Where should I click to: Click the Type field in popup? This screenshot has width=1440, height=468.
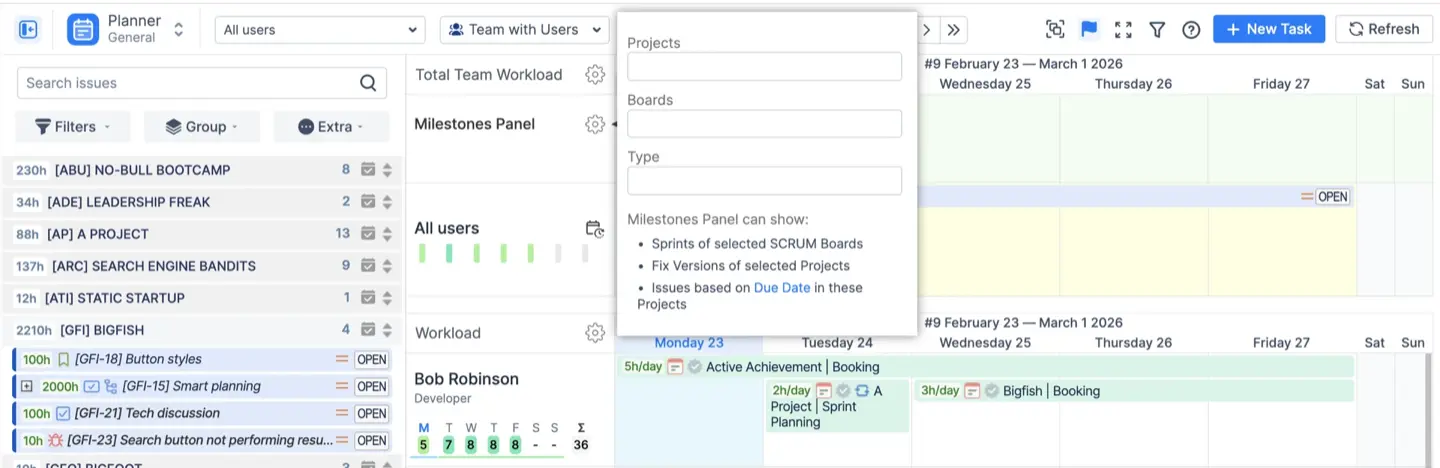tap(765, 181)
